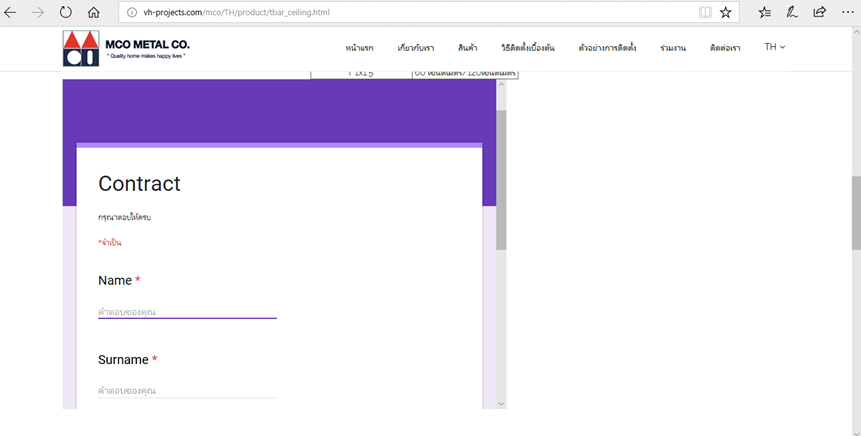This screenshot has width=861, height=436.
Task: Open the favorites hub icon
Action: (x=764, y=12)
